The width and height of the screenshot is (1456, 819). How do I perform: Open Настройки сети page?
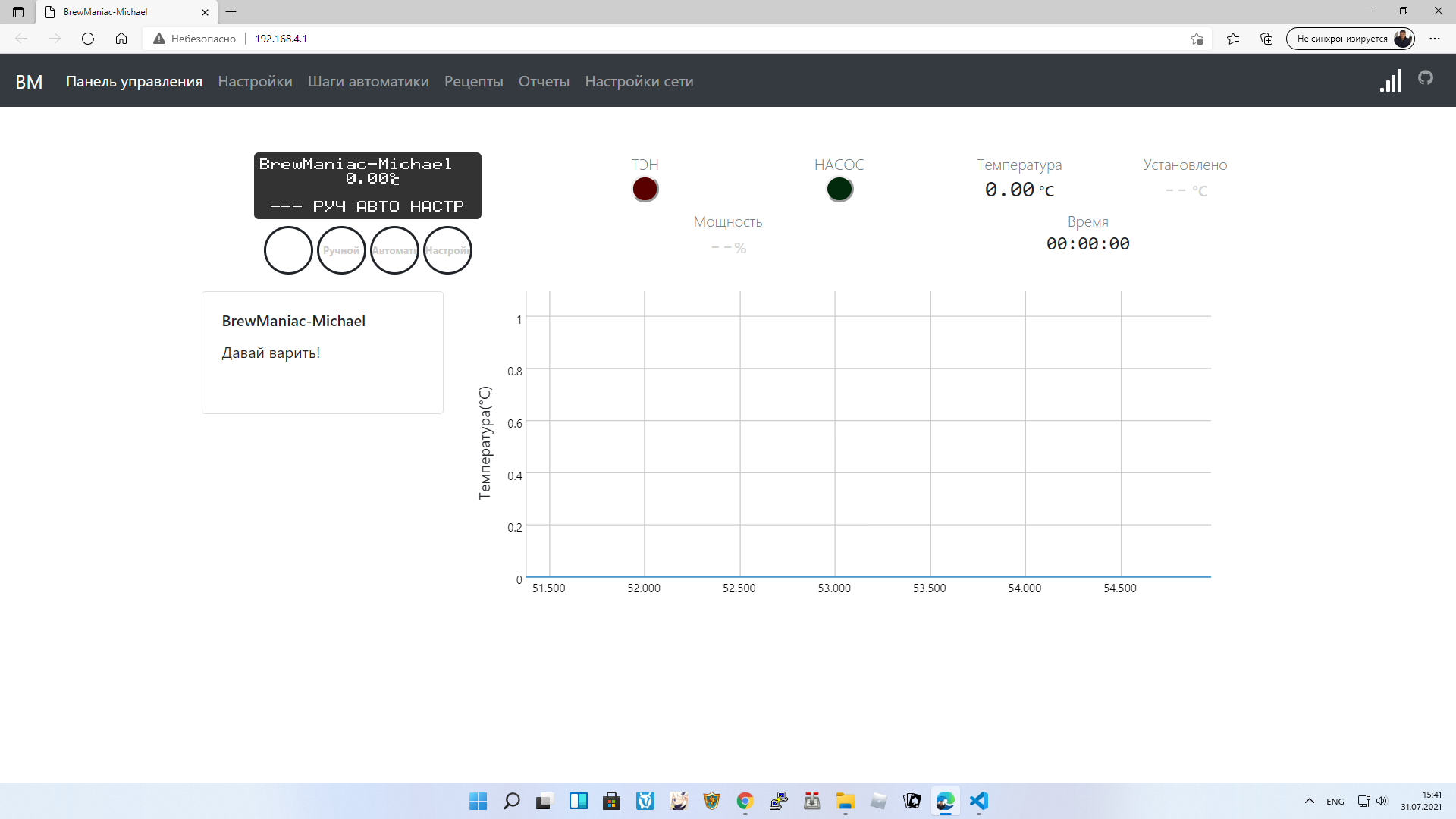tap(639, 81)
